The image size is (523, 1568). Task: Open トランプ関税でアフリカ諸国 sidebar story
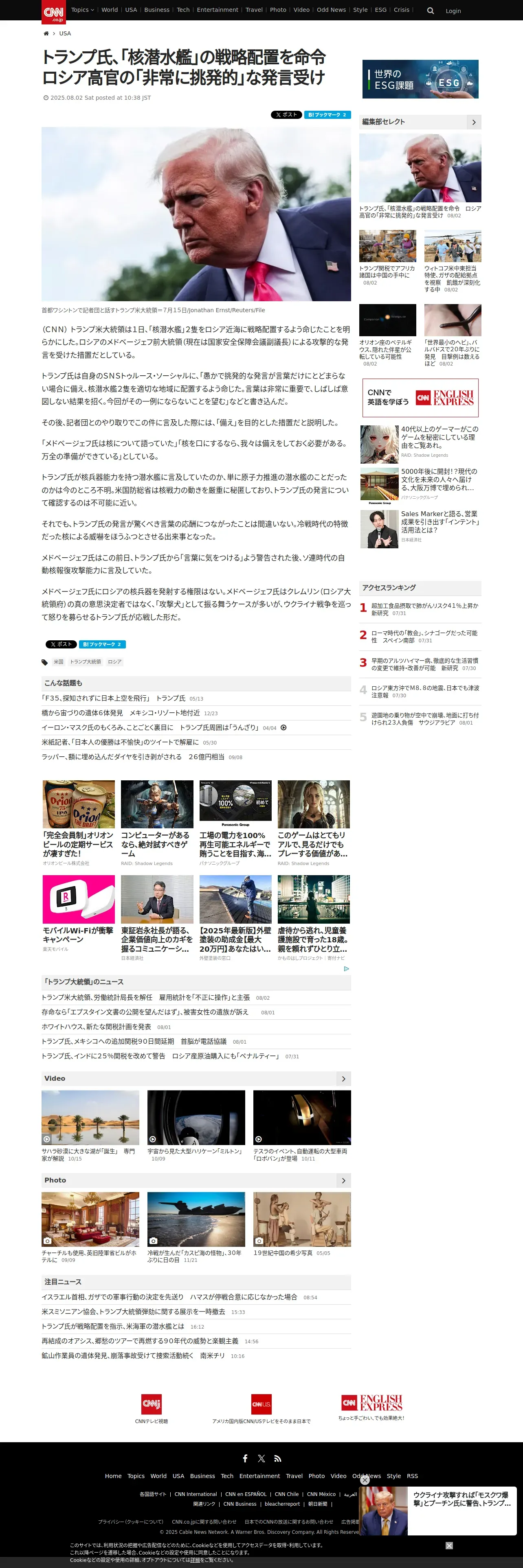pyautogui.click(x=387, y=258)
